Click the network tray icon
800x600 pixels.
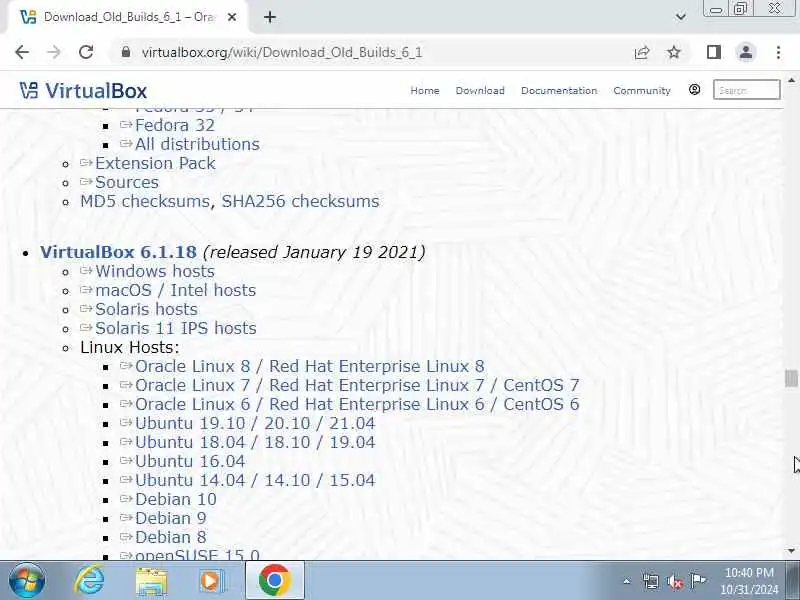tap(651, 581)
